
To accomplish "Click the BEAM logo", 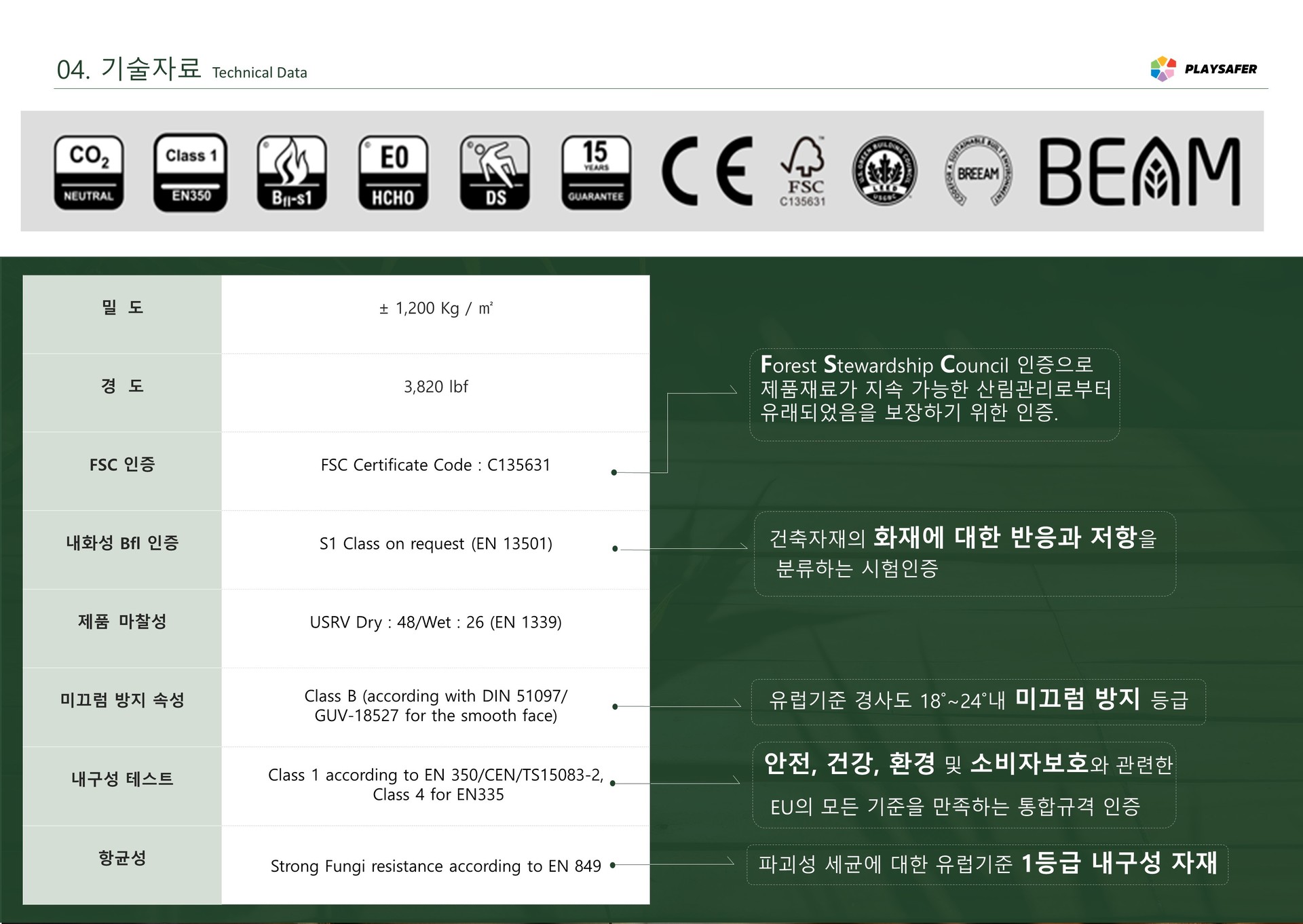I will 1140,172.
